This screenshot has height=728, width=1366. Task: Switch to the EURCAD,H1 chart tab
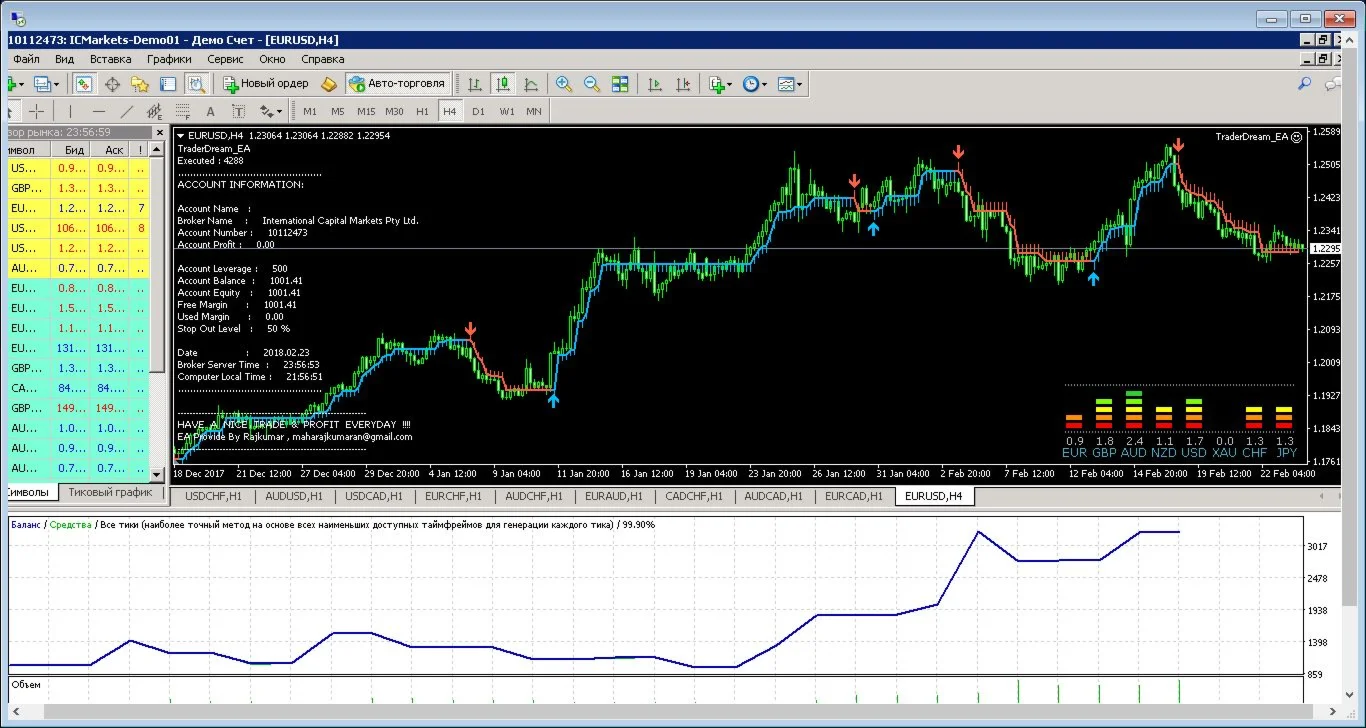click(x=853, y=496)
